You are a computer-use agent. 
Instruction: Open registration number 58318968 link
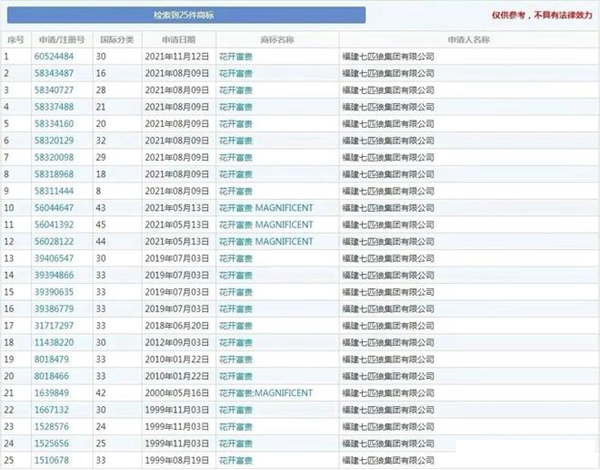(54, 175)
